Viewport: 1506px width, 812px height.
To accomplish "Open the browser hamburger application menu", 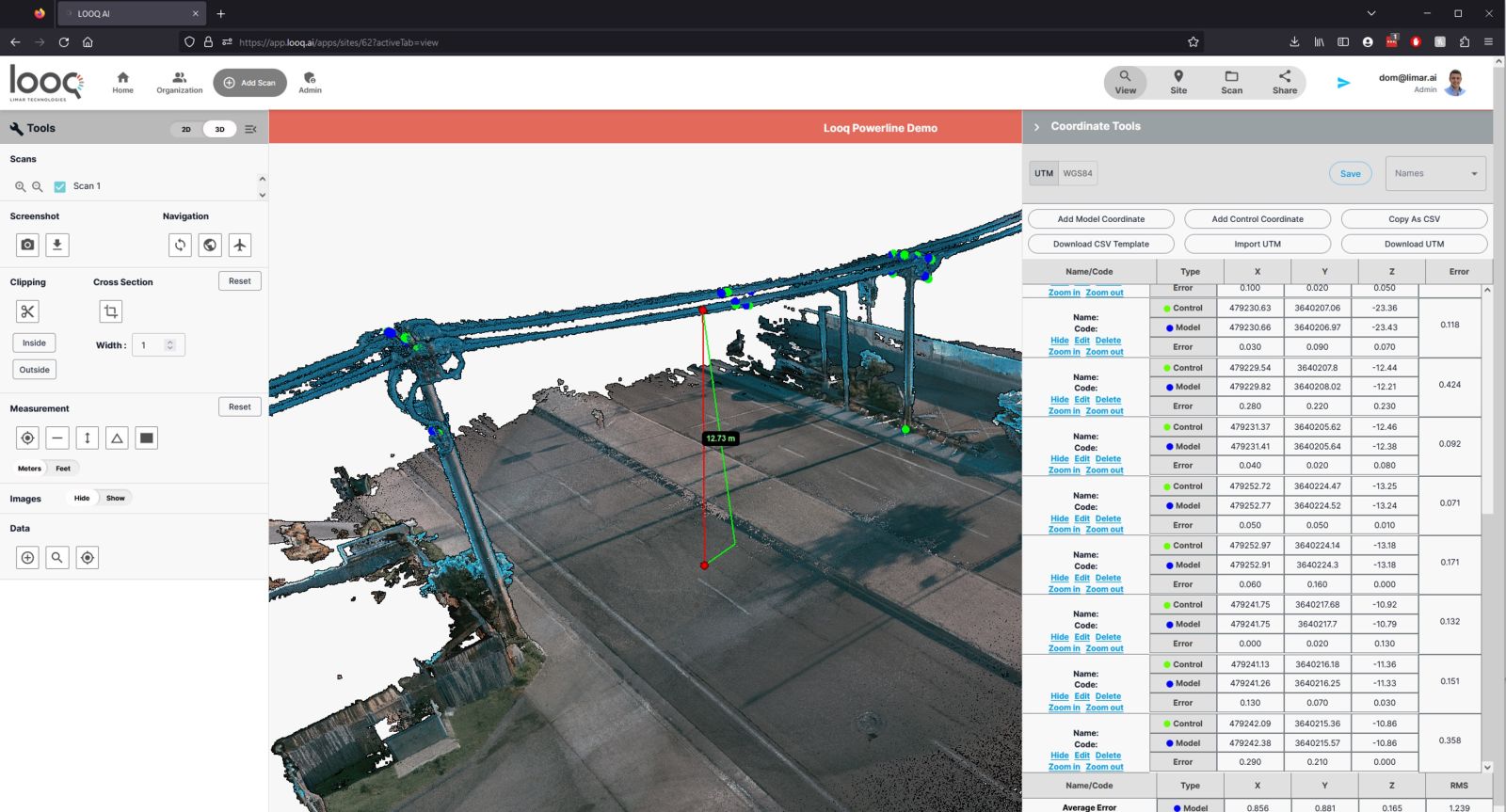I will click(x=1488, y=42).
